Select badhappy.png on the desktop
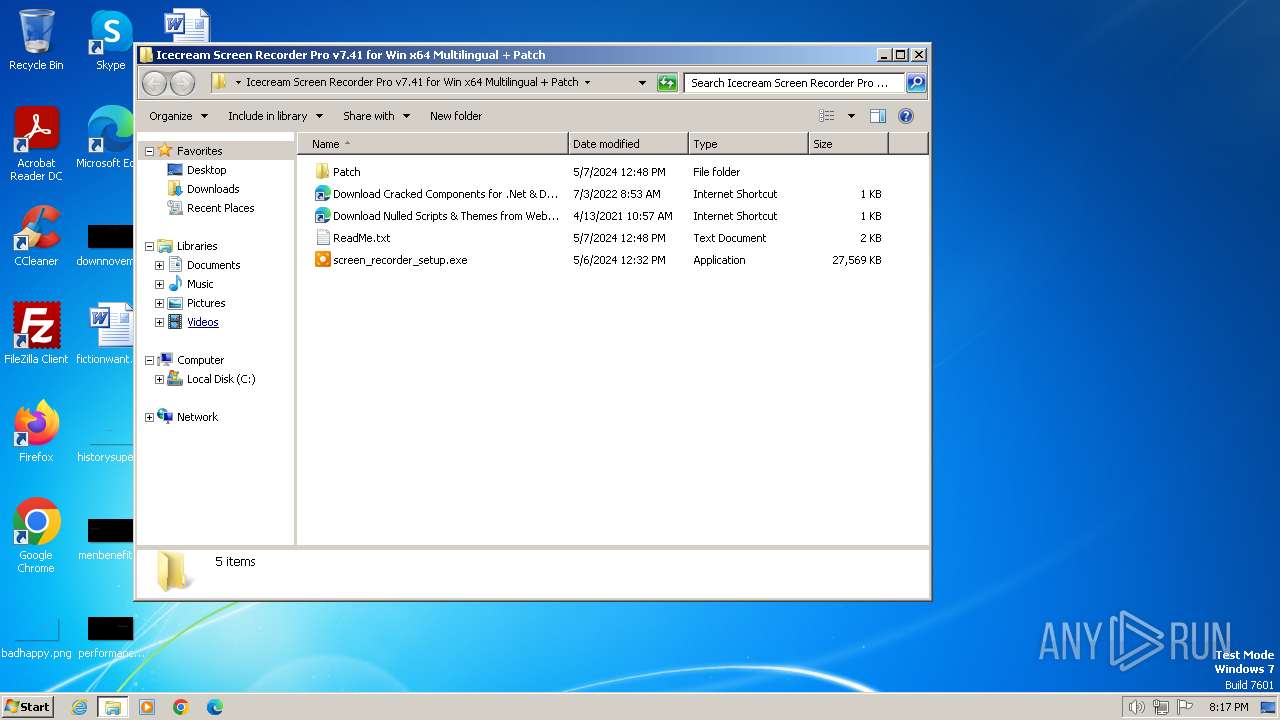The height and width of the screenshot is (720, 1280). tap(36, 636)
